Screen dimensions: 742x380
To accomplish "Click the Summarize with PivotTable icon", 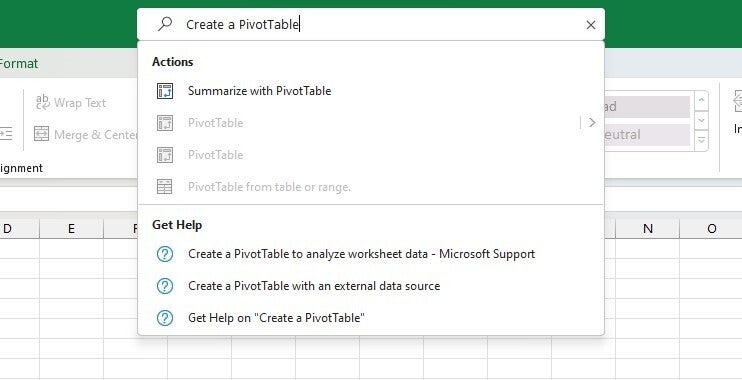I will (x=165, y=91).
